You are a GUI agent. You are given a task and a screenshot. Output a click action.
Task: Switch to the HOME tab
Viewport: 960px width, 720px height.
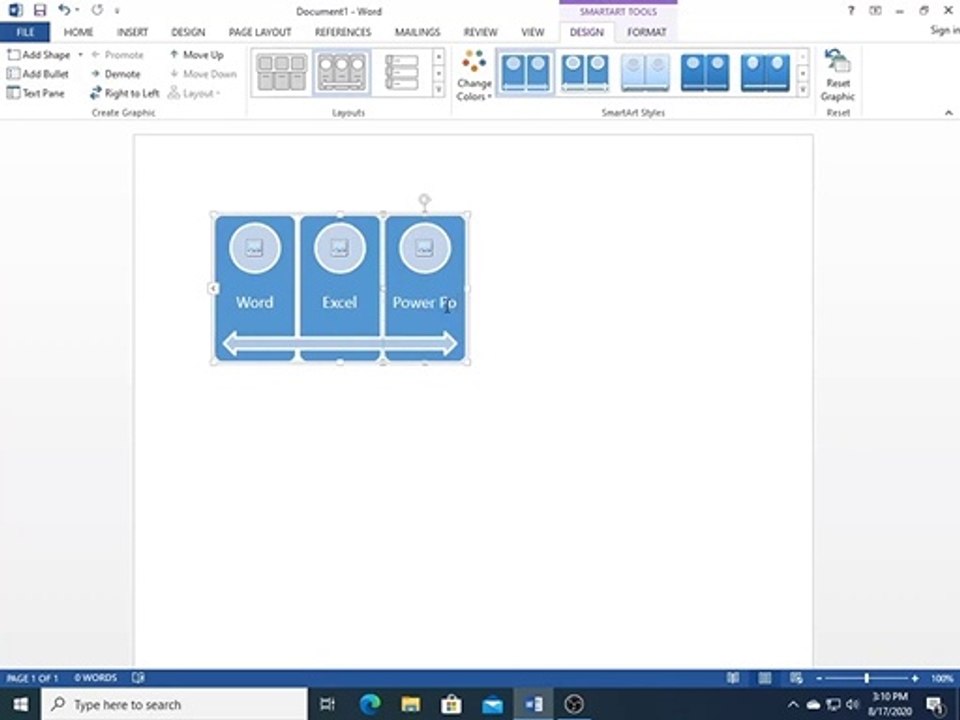pyautogui.click(x=78, y=32)
